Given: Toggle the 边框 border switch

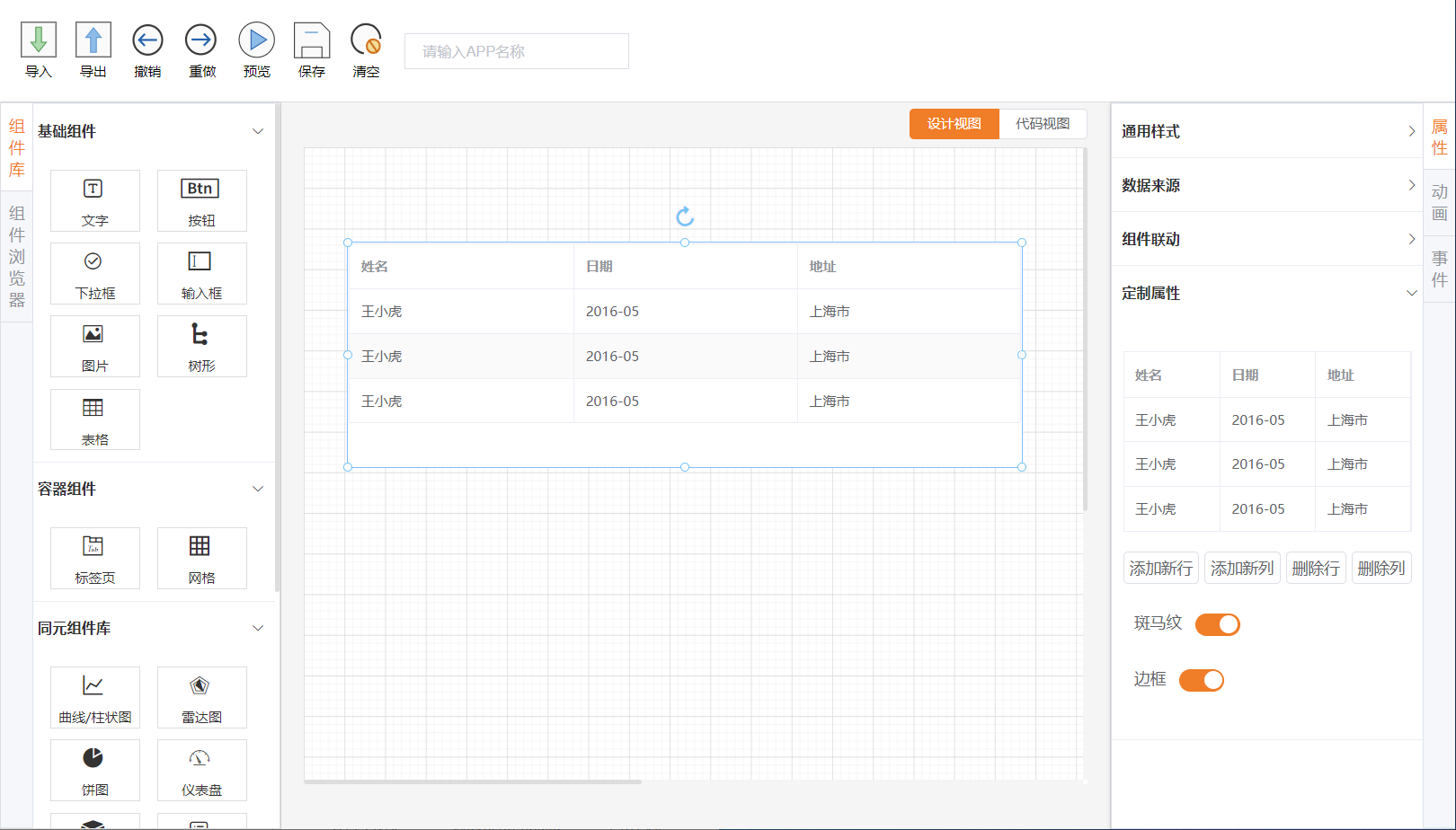Looking at the screenshot, I should click(1202, 680).
